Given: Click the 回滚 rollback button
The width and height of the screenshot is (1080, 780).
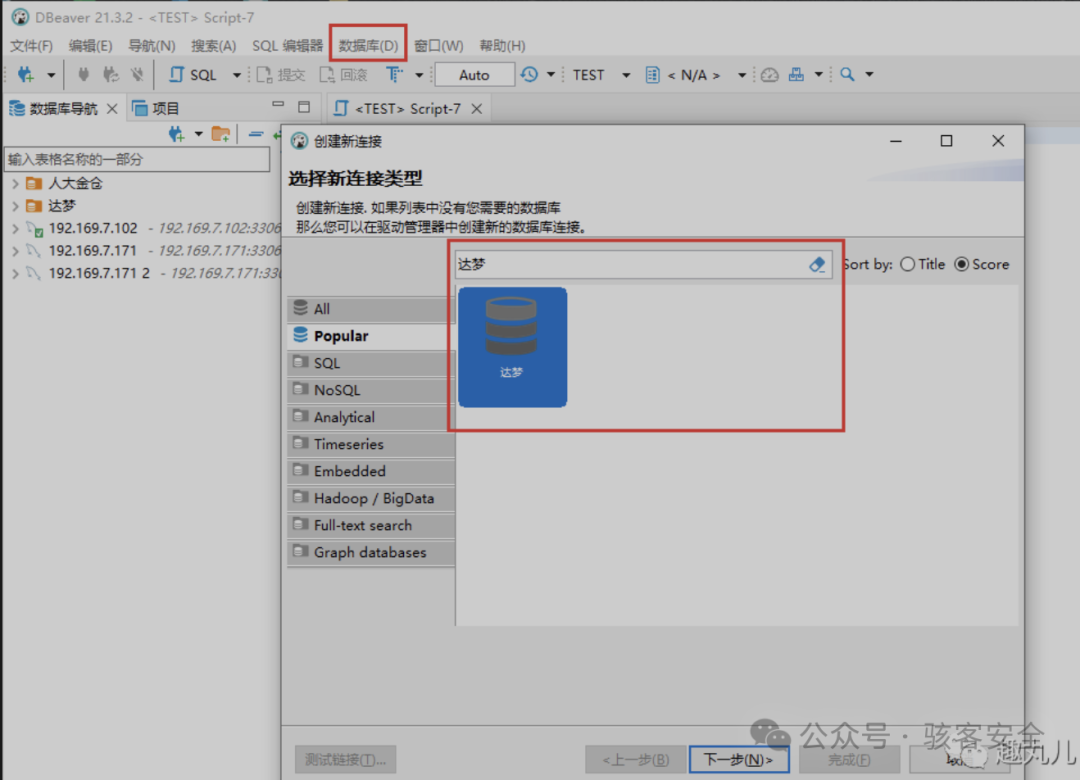Looking at the screenshot, I should coord(344,74).
